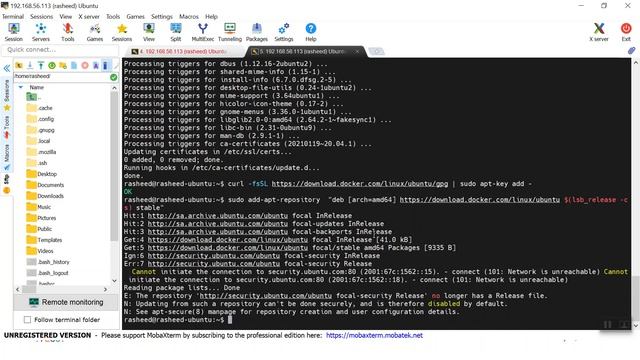Click the Settings gears toolbar icon
This screenshot has height=360, width=640.
pos(284,32)
